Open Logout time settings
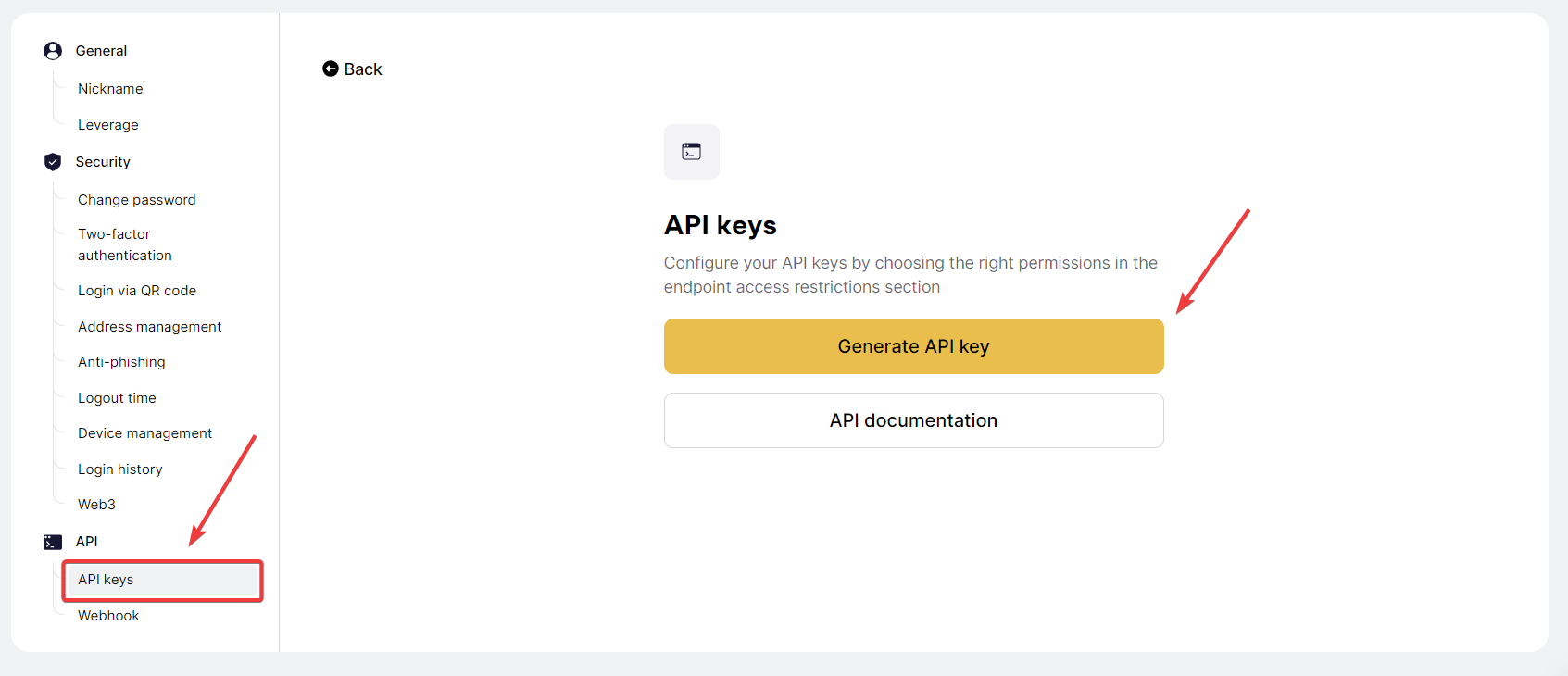This screenshot has width=1568, height=676. click(117, 398)
